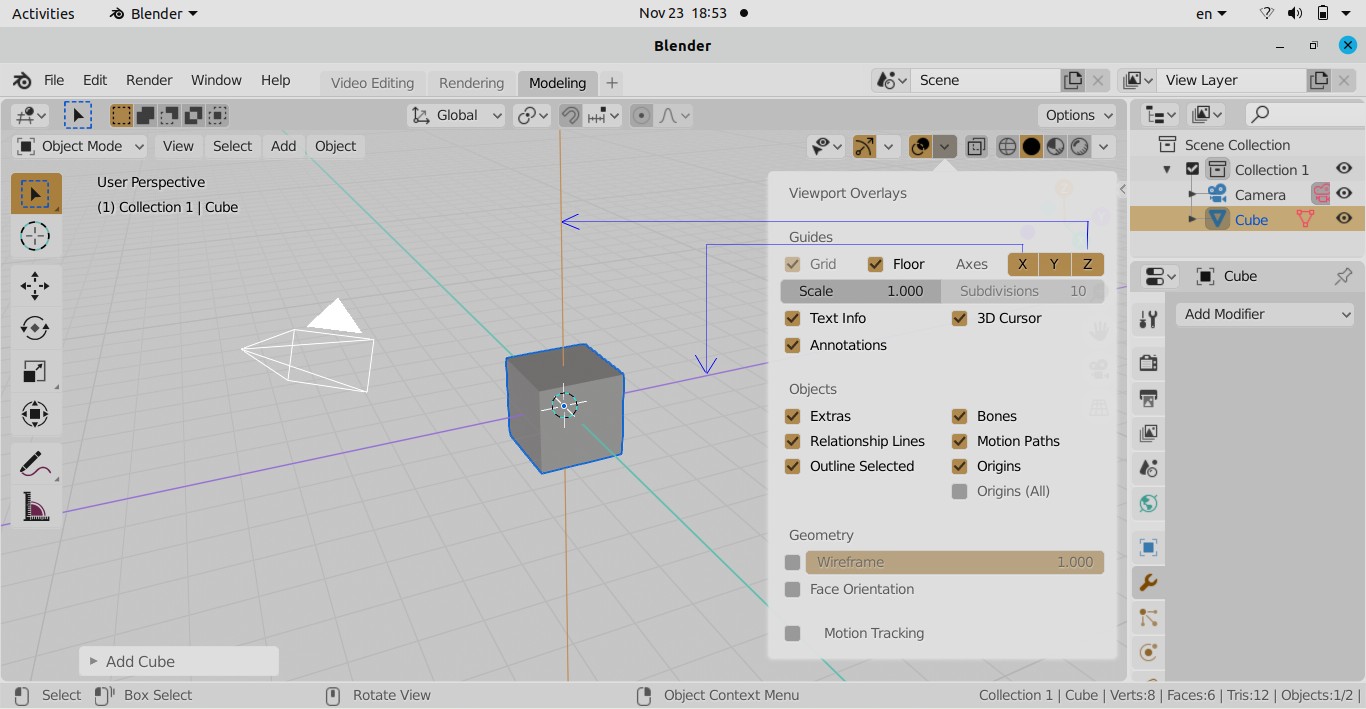The width and height of the screenshot is (1366, 709).
Task: Activate the Annotate pen tool
Action: tap(35, 464)
